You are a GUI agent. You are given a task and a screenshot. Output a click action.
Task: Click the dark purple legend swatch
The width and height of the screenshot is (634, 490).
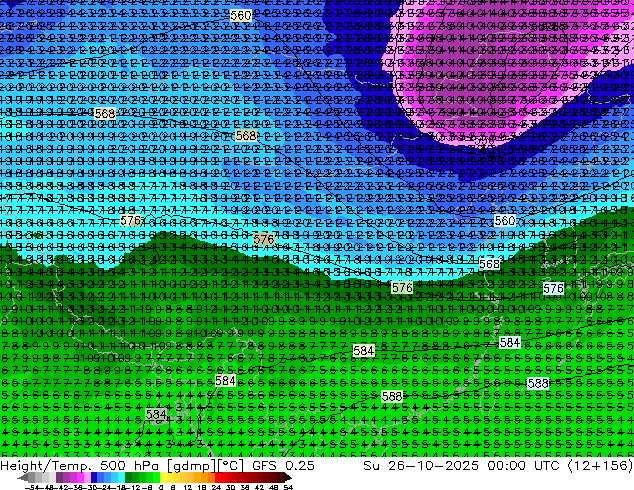pyautogui.click(x=59, y=477)
